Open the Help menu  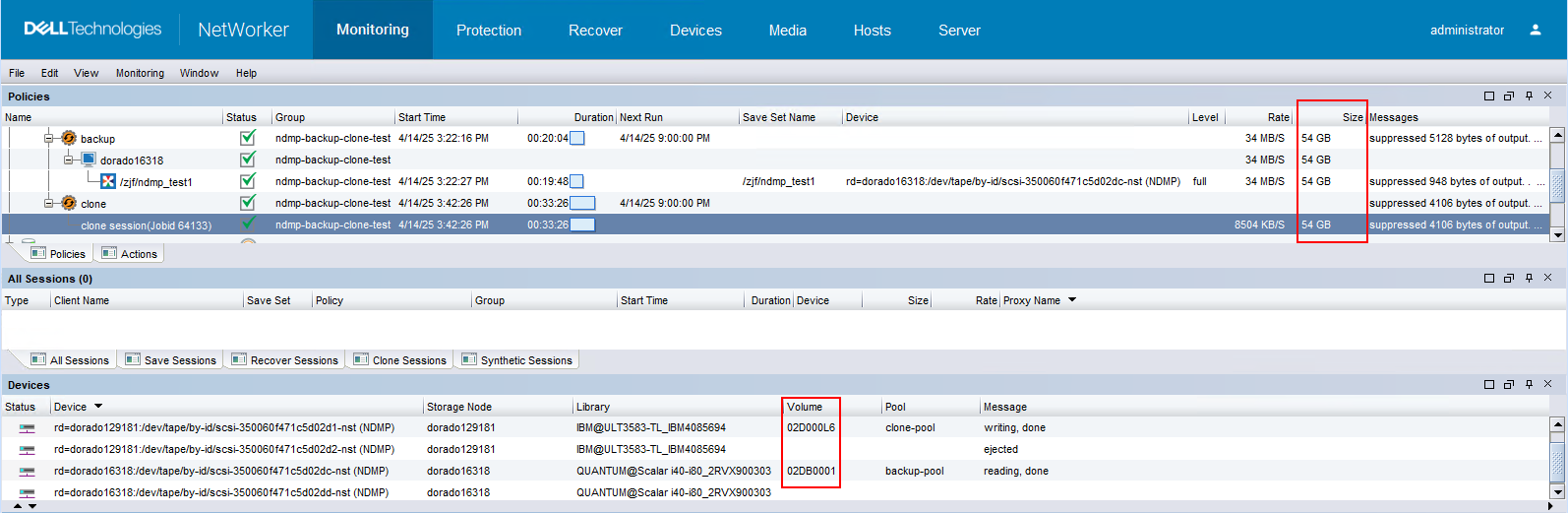pos(246,73)
